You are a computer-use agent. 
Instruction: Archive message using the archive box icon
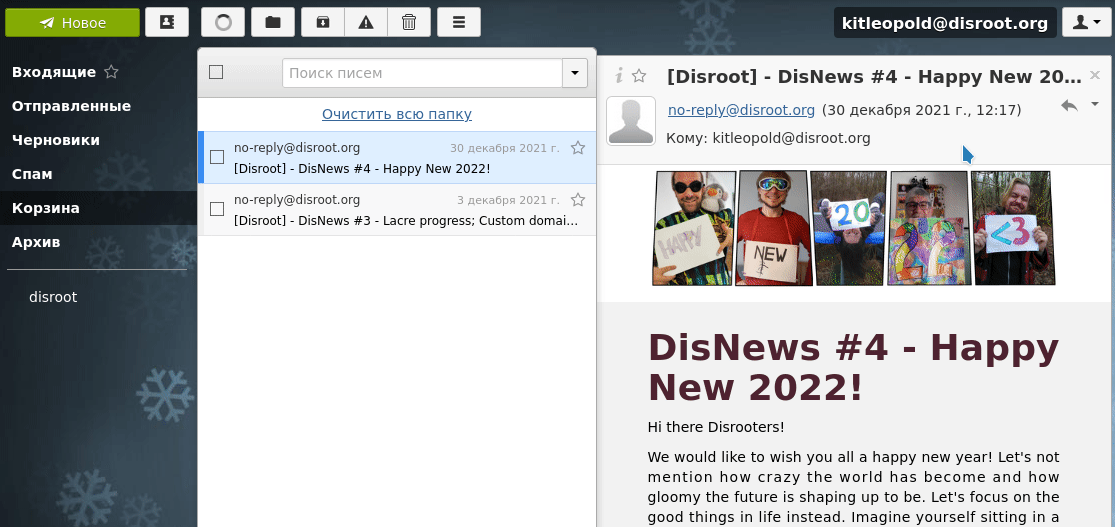click(x=322, y=22)
